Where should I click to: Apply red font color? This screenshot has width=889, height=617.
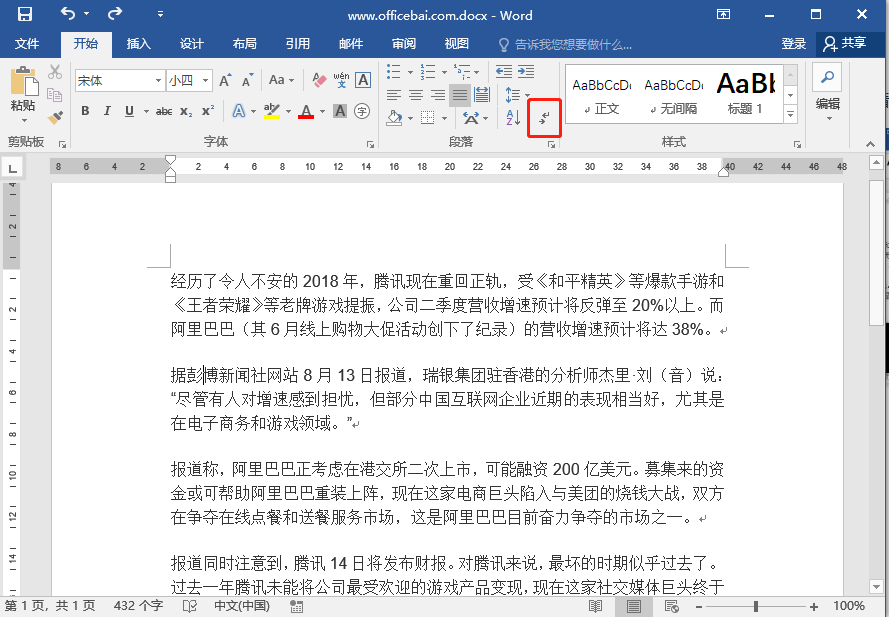point(306,111)
